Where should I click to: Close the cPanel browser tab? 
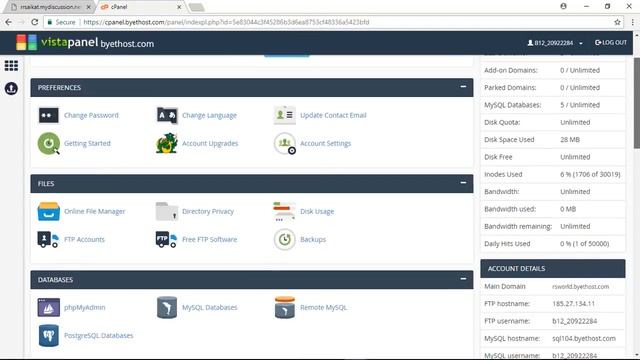pyautogui.click(x=179, y=7)
